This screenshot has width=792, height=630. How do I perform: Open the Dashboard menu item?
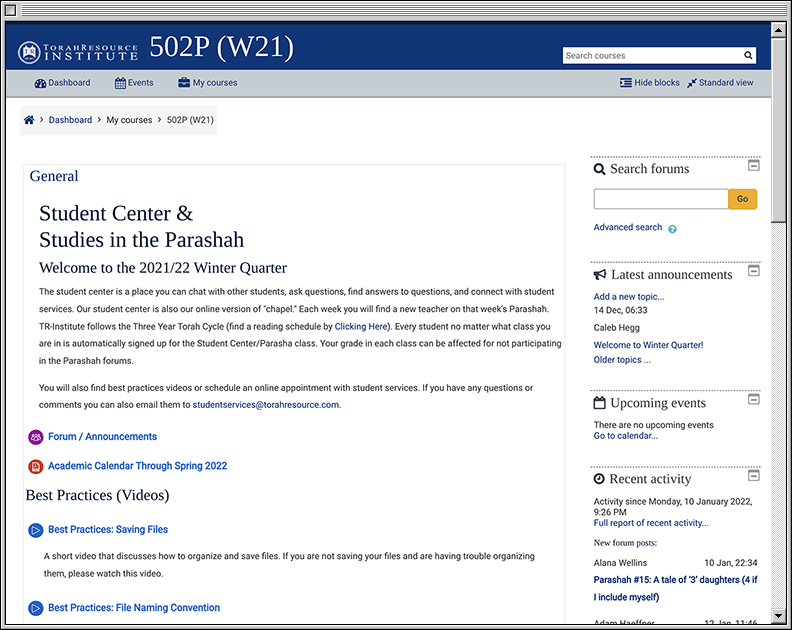pyautogui.click(x=62, y=83)
